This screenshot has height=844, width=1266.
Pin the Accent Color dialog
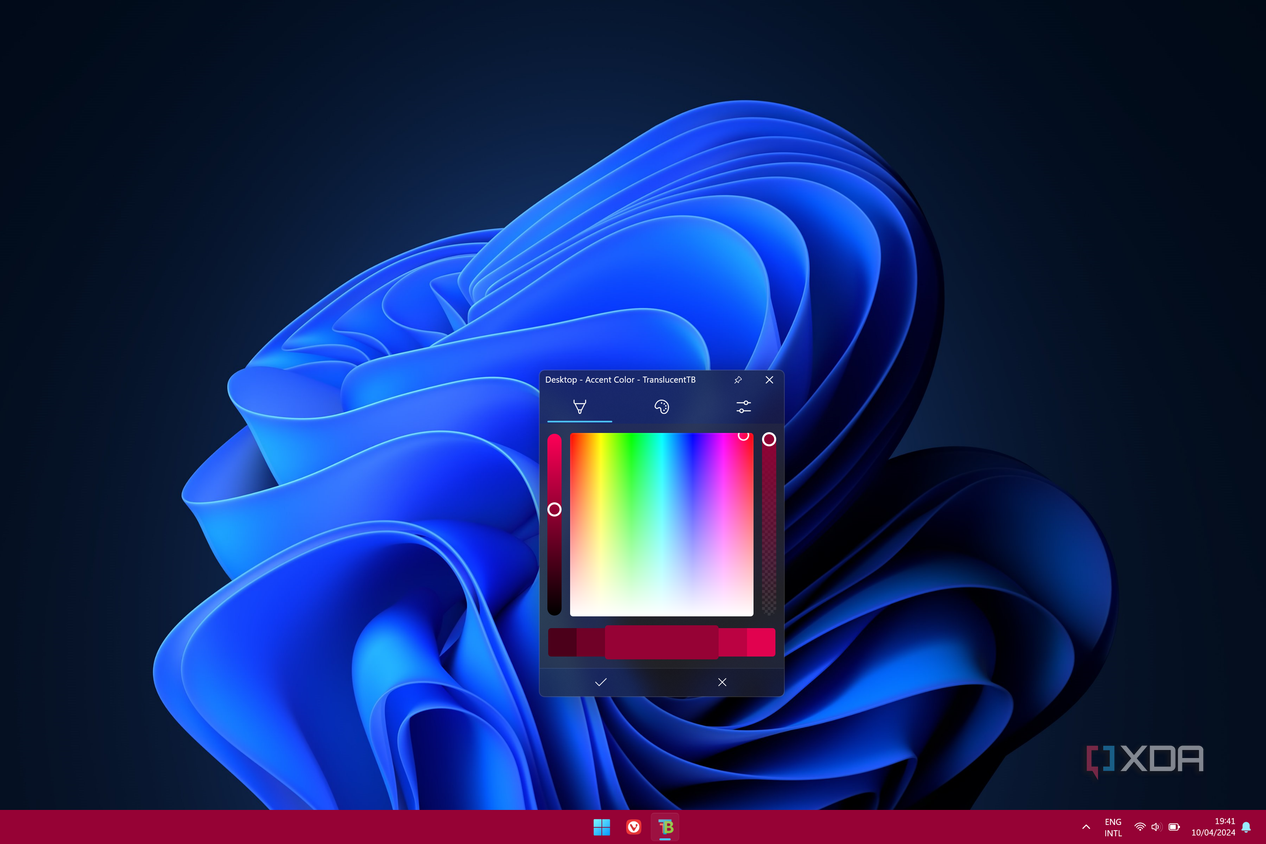(738, 380)
